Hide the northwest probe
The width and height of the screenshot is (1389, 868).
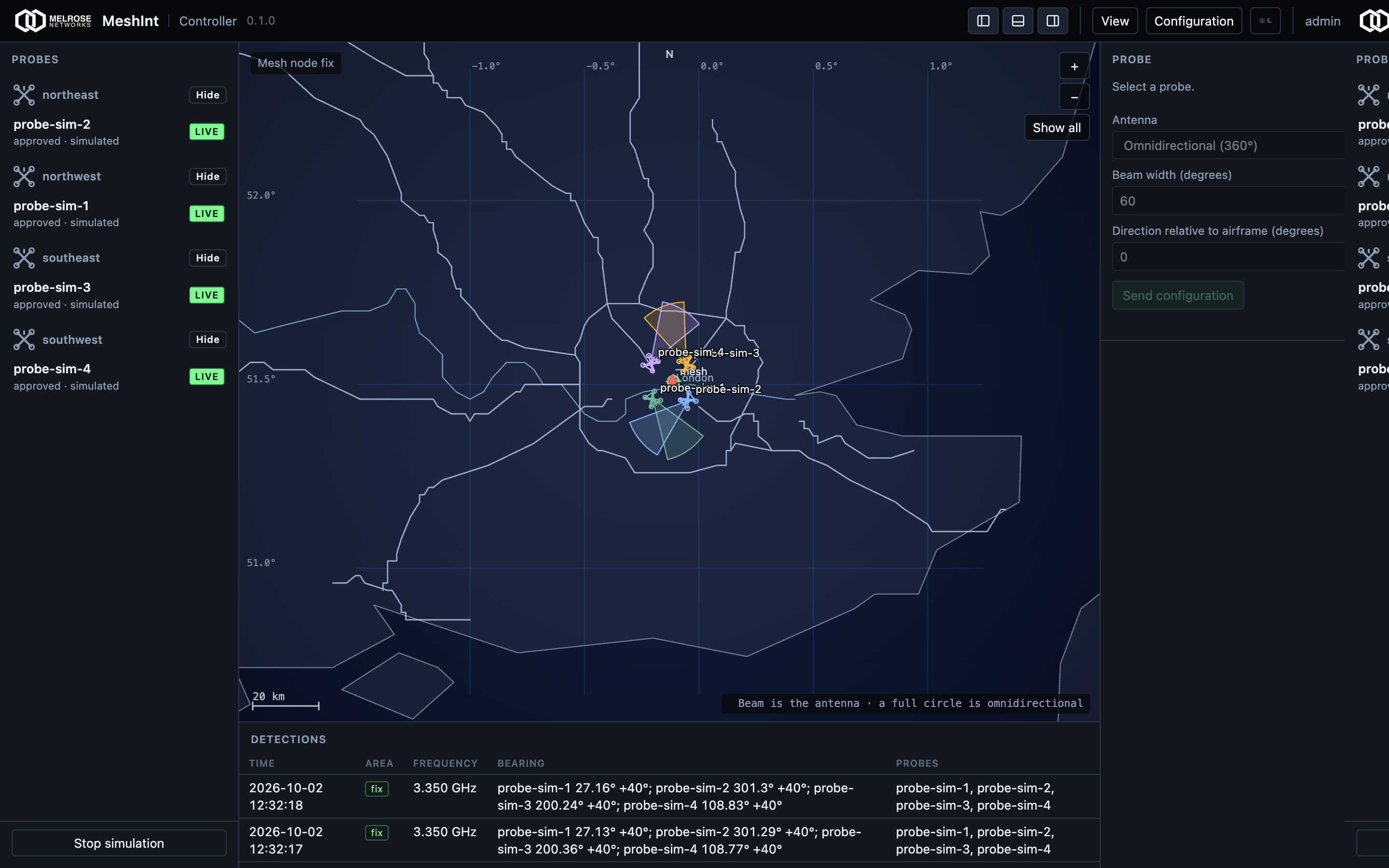tap(207, 176)
